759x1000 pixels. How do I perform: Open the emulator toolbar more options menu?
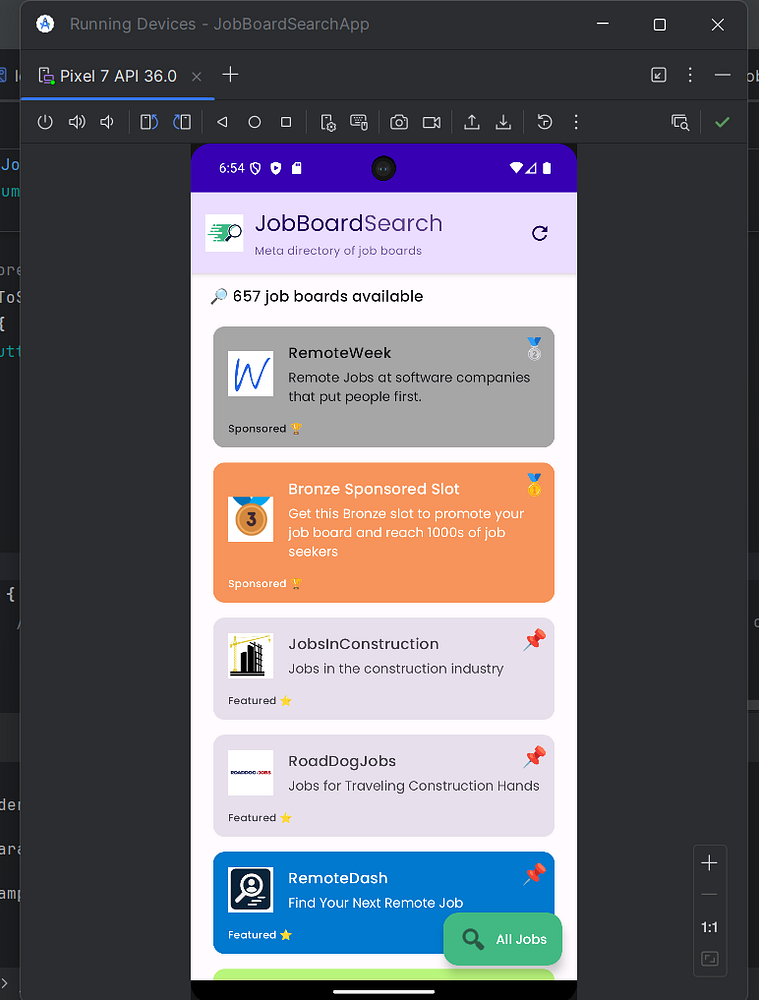pos(576,122)
